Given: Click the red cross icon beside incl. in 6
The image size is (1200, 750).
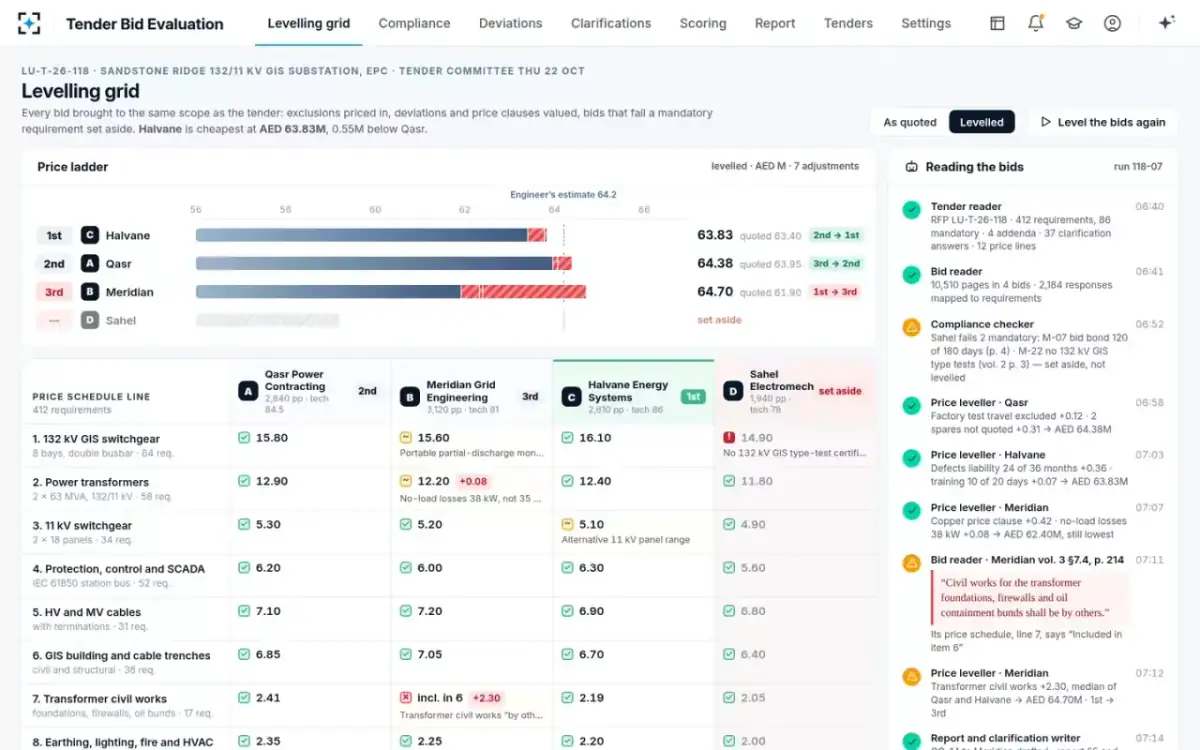Looking at the screenshot, I should [x=405, y=698].
